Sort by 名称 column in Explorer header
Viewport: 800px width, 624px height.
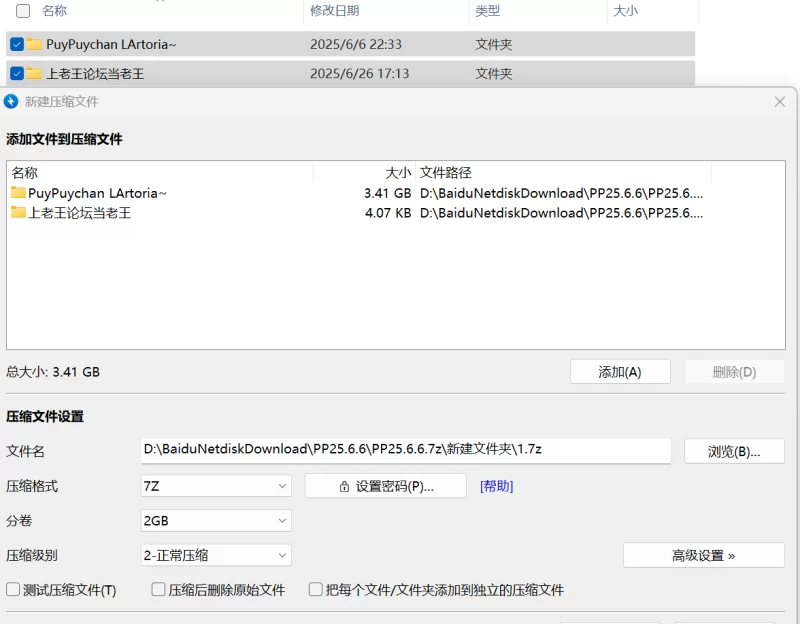pyautogui.click(x=55, y=11)
